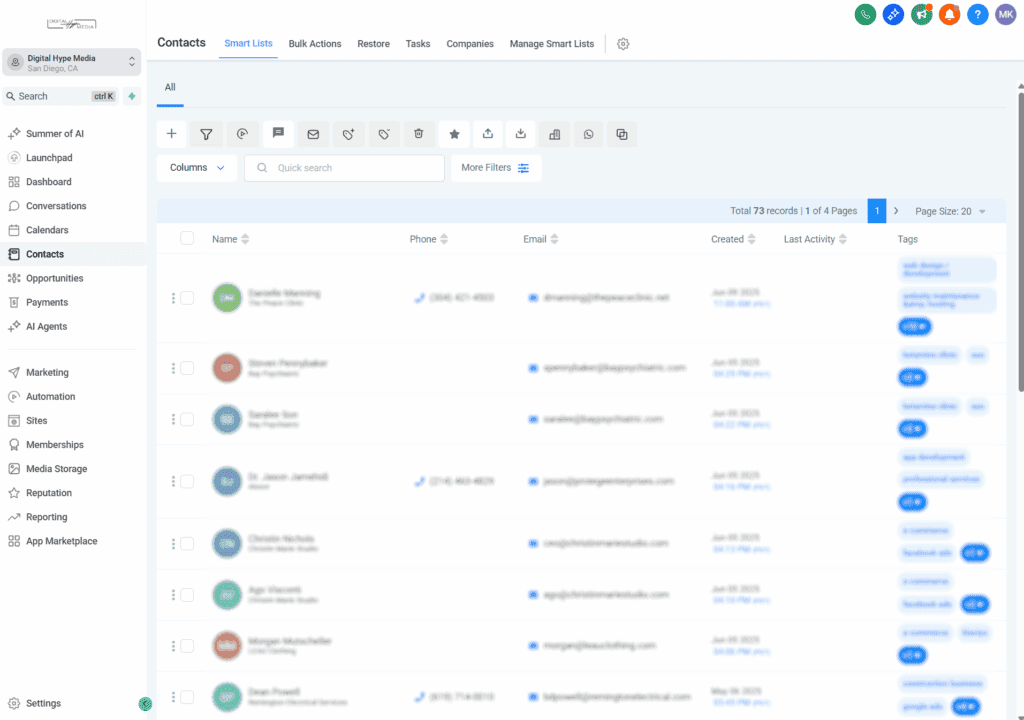Open the funnel filter icon
Viewport: 1024px width, 720px height.
206,134
